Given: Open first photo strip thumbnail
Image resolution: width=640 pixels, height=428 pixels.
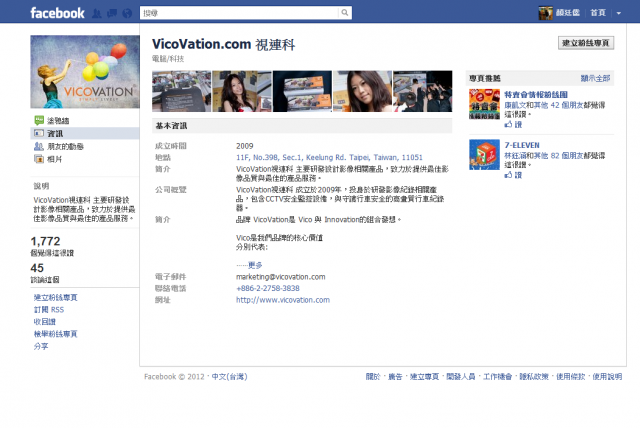Looking at the screenshot, I should tap(182, 91).
